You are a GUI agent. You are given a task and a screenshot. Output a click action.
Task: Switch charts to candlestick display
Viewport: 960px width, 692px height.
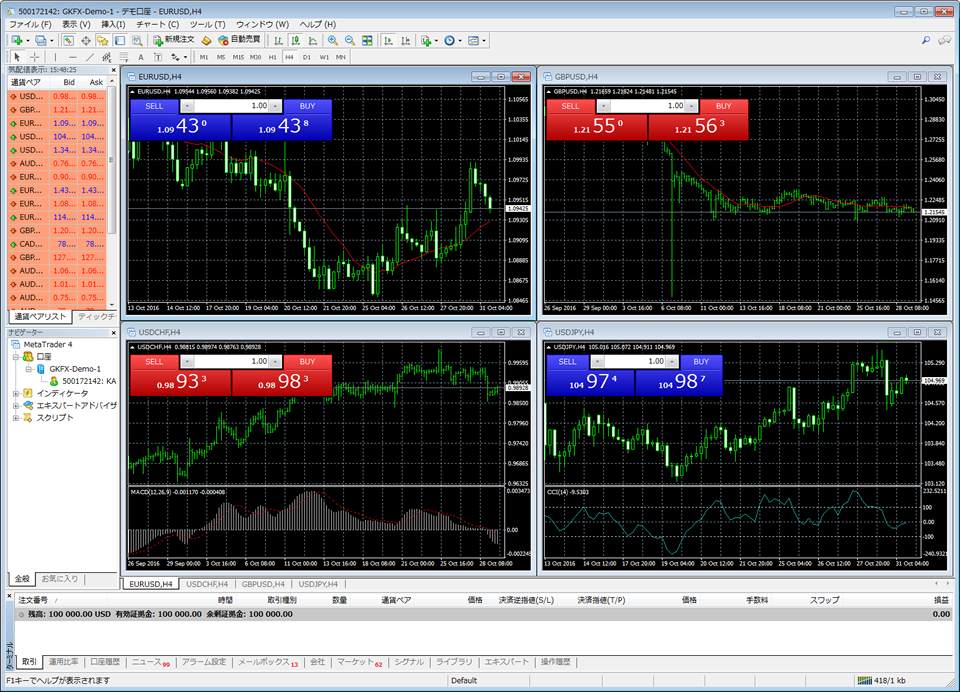coord(297,40)
